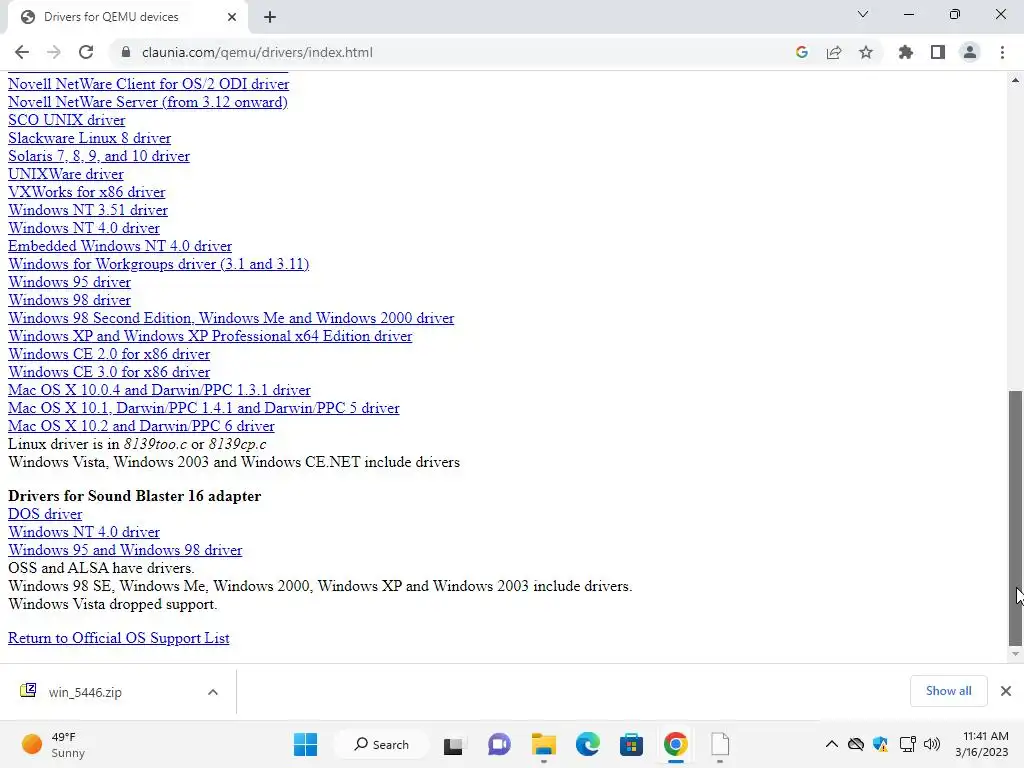
Task: Open the tab search dropdown chevron
Action: click(x=863, y=14)
